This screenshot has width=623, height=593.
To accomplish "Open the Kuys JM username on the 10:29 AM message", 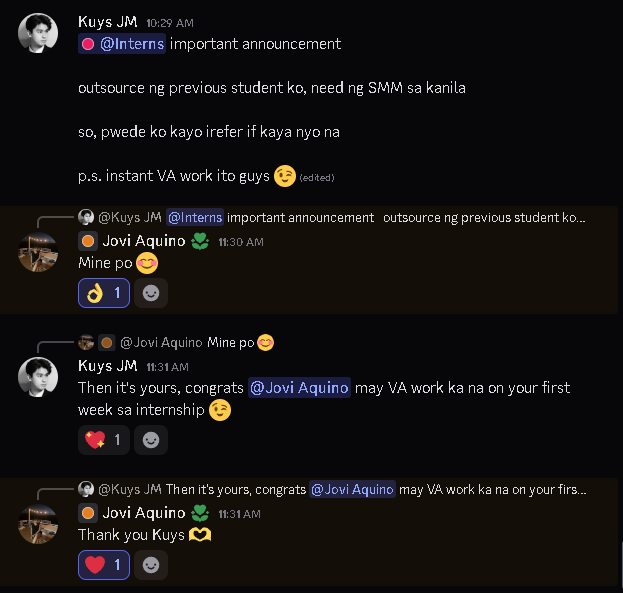I will [108, 21].
